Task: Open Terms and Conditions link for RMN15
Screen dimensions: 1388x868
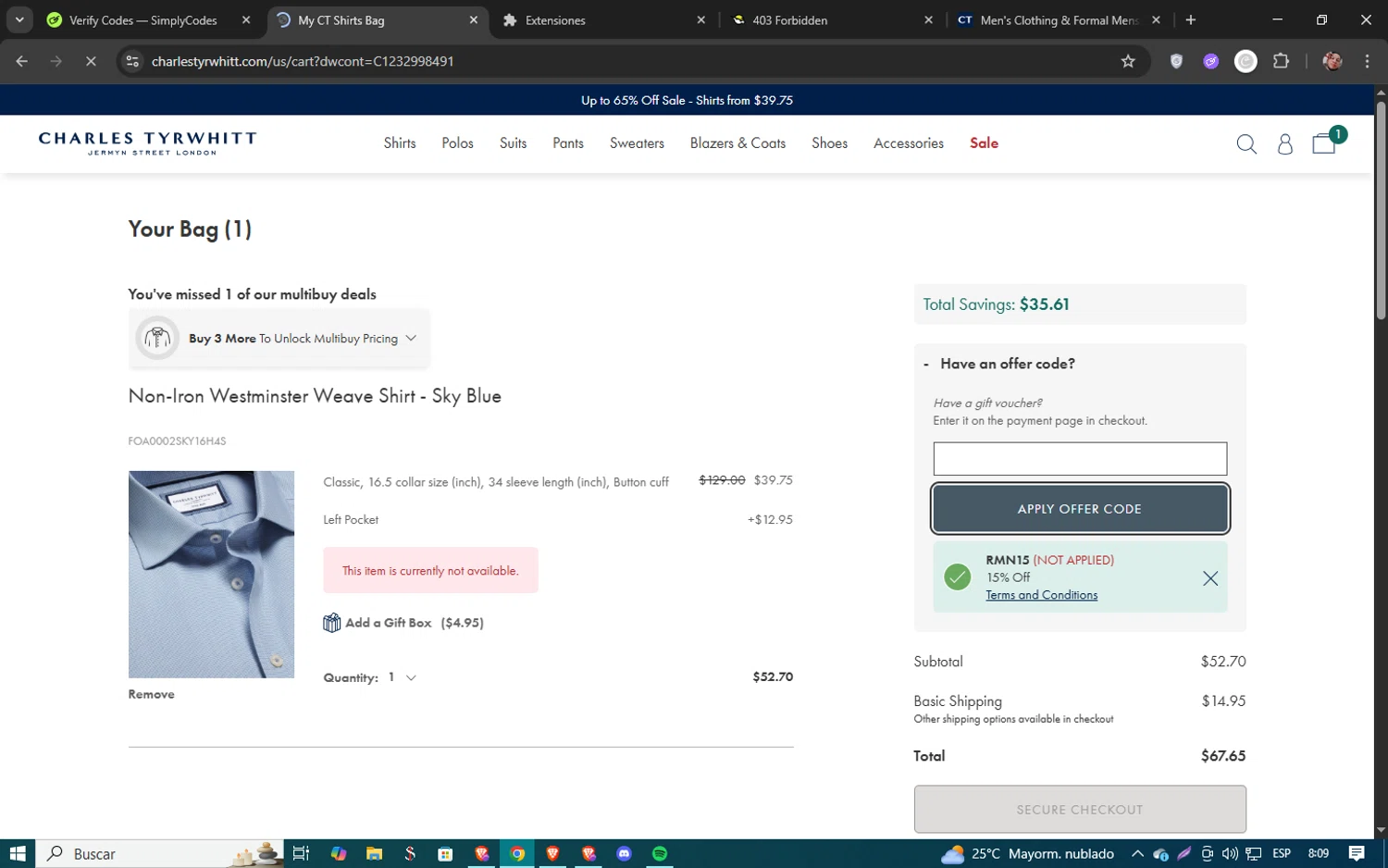Action: point(1041,595)
